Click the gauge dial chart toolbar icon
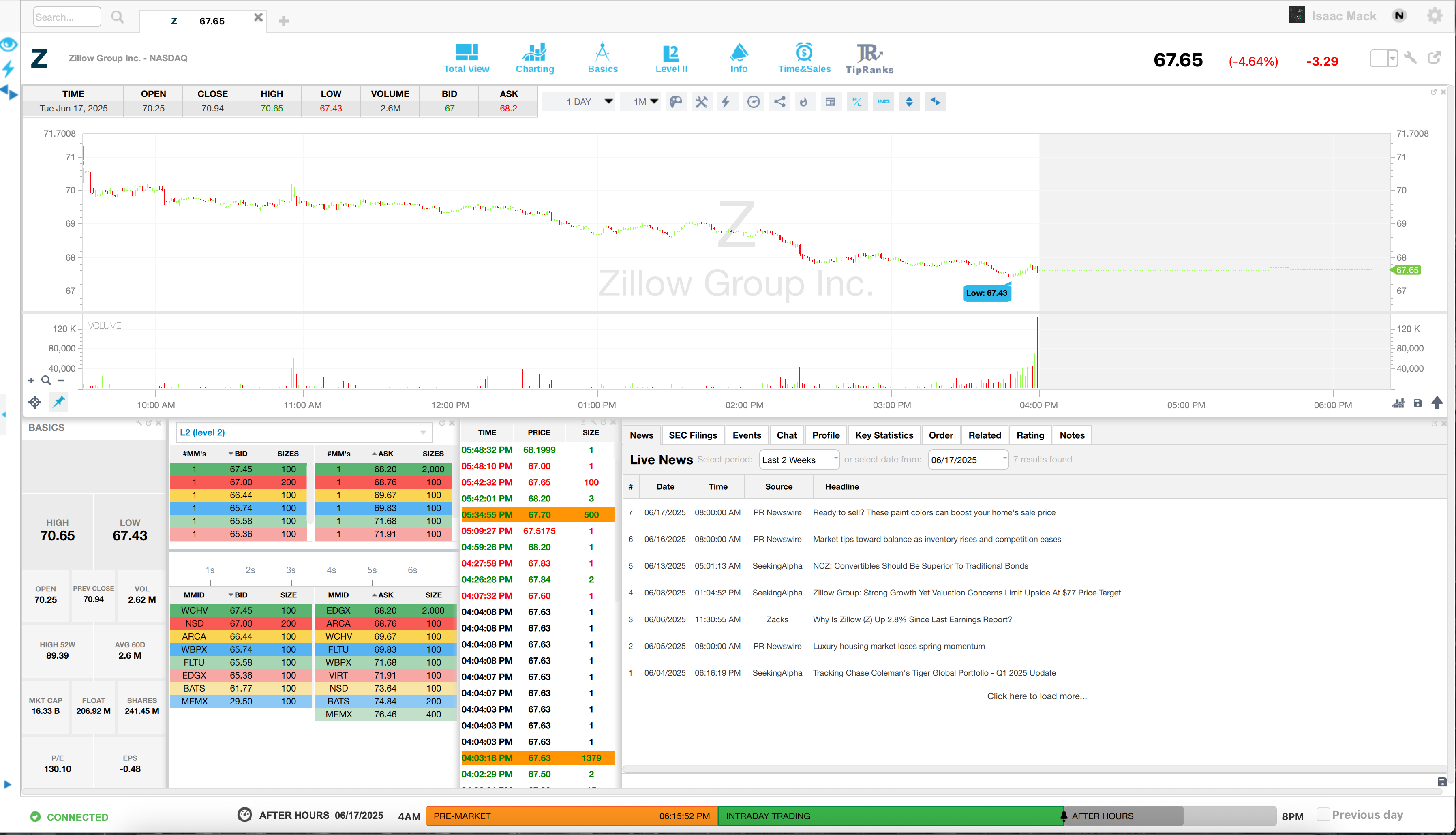 754,102
